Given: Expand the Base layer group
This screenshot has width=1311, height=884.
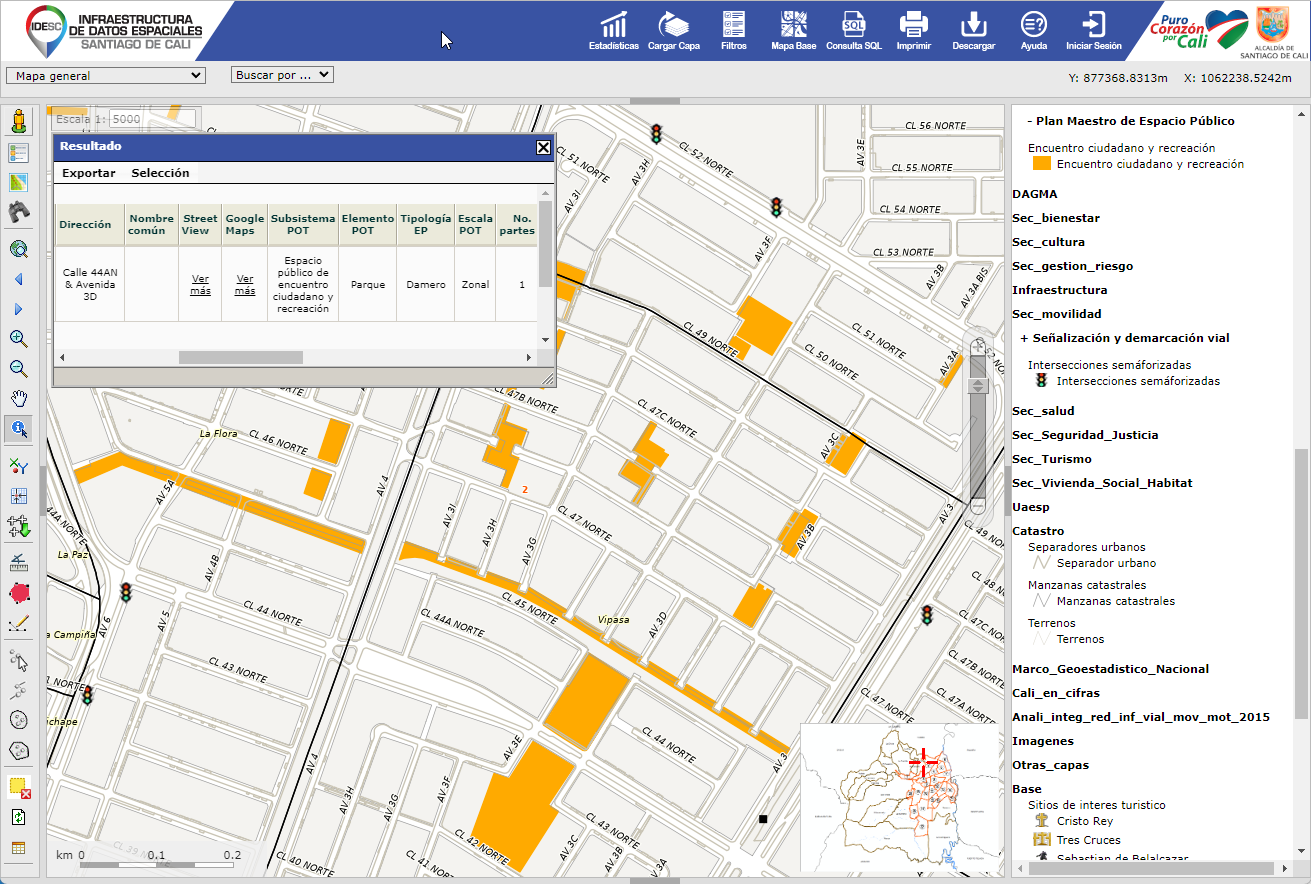Looking at the screenshot, I should click(1027, 789).
